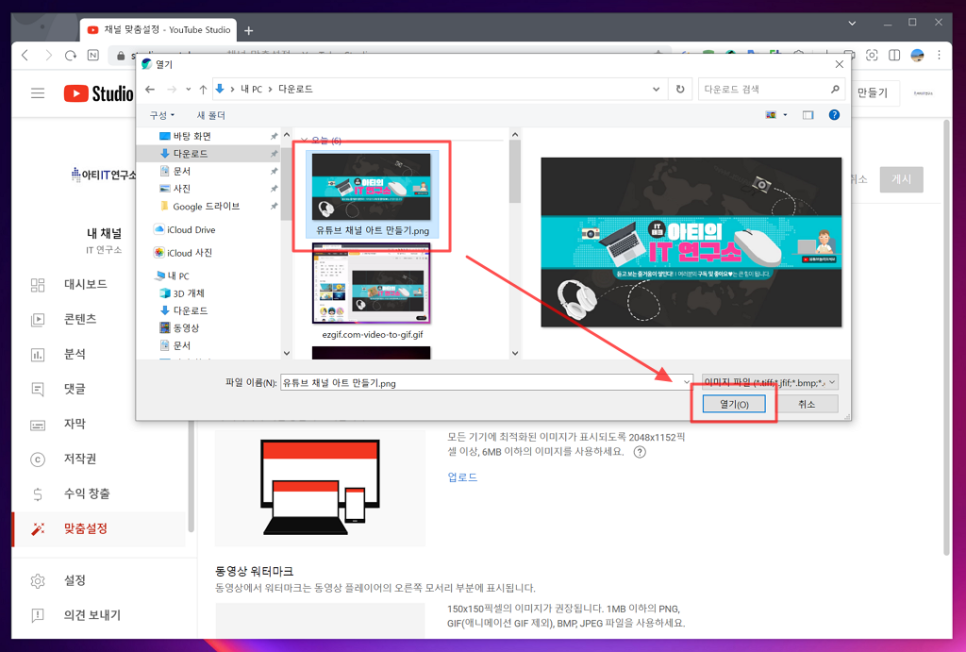966x652 pixels.
Task: Open 댓글 in Studio sidebar
Action: pos(75,389)
